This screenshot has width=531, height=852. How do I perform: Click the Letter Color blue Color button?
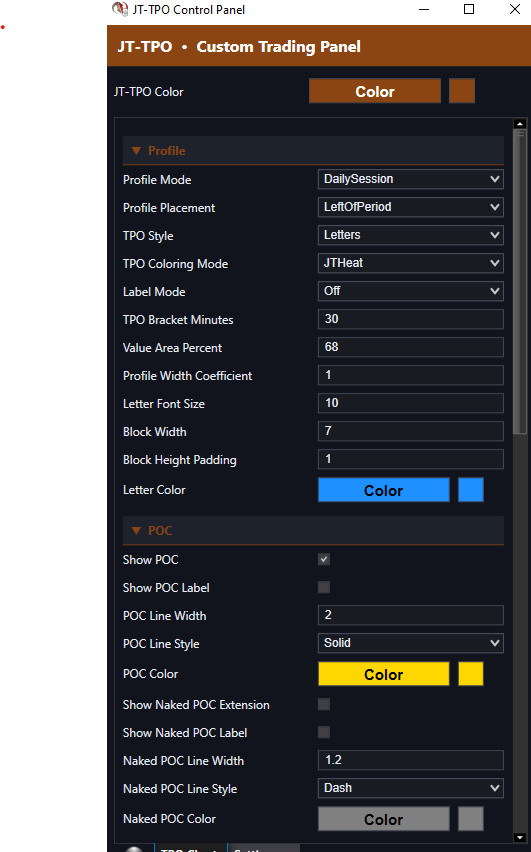click(x=384, y=490)
